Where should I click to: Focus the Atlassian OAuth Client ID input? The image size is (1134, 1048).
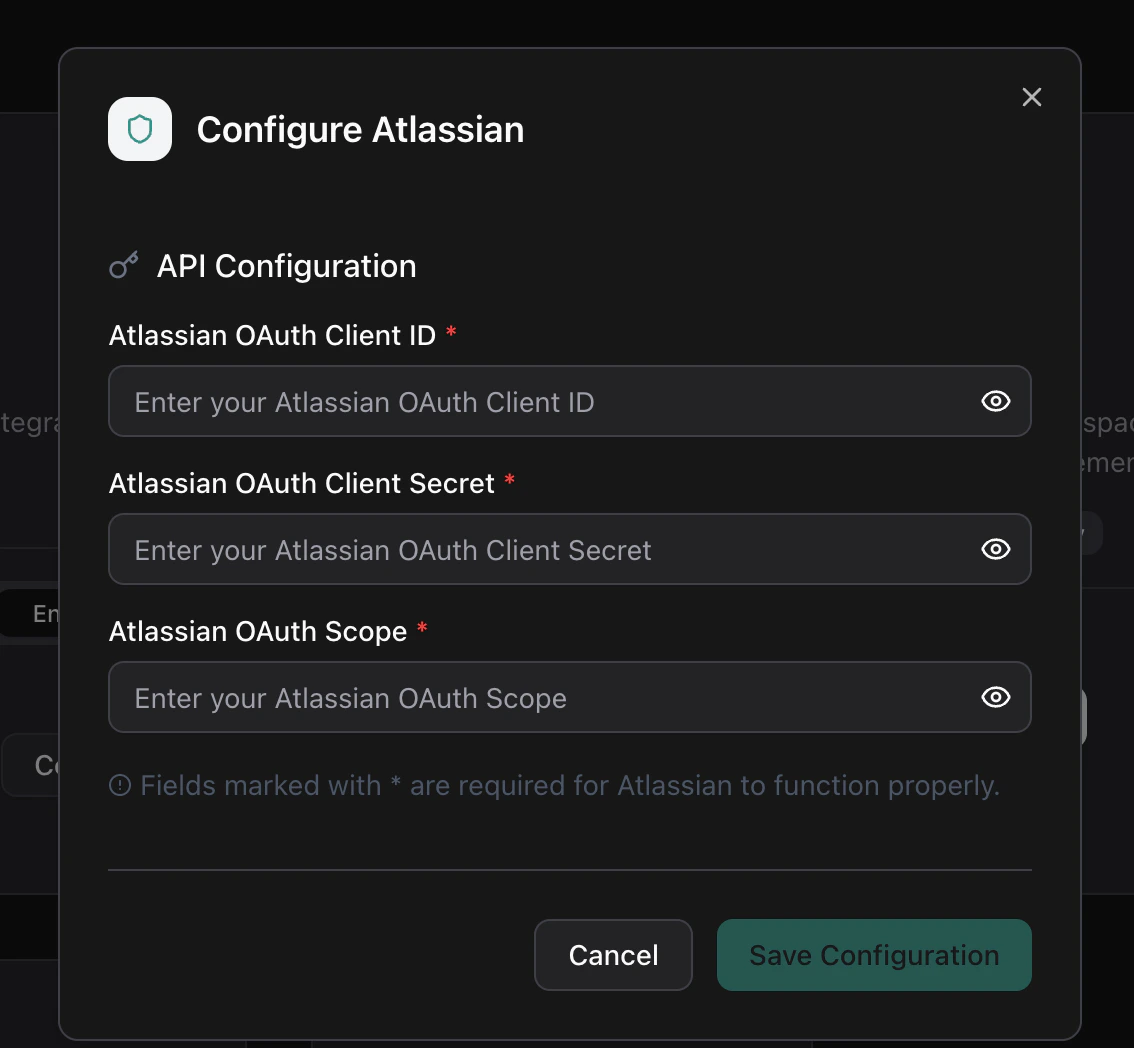(540, 401)
